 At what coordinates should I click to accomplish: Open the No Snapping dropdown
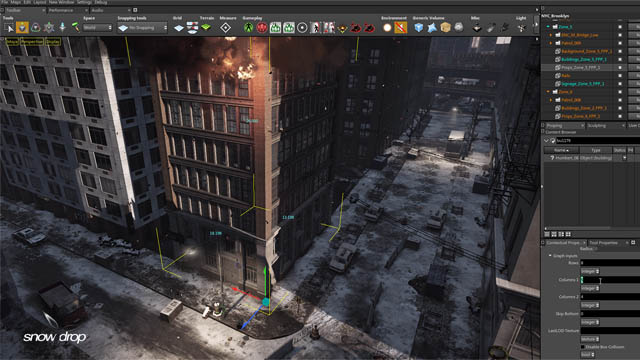point(142,28)
